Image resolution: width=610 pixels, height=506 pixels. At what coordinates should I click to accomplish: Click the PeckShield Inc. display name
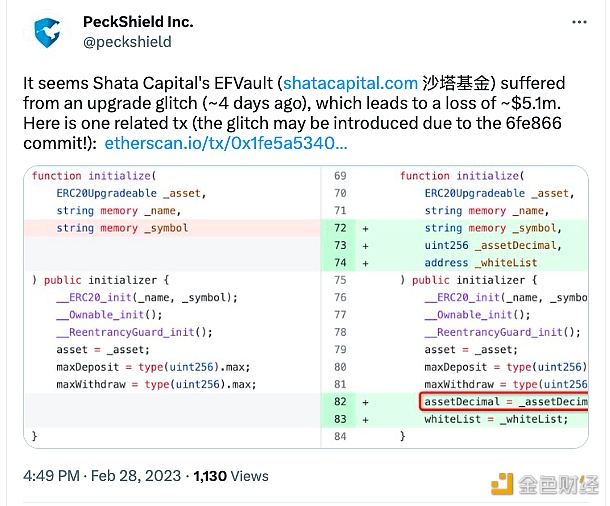pyautogui.click(x=138, y=22)
